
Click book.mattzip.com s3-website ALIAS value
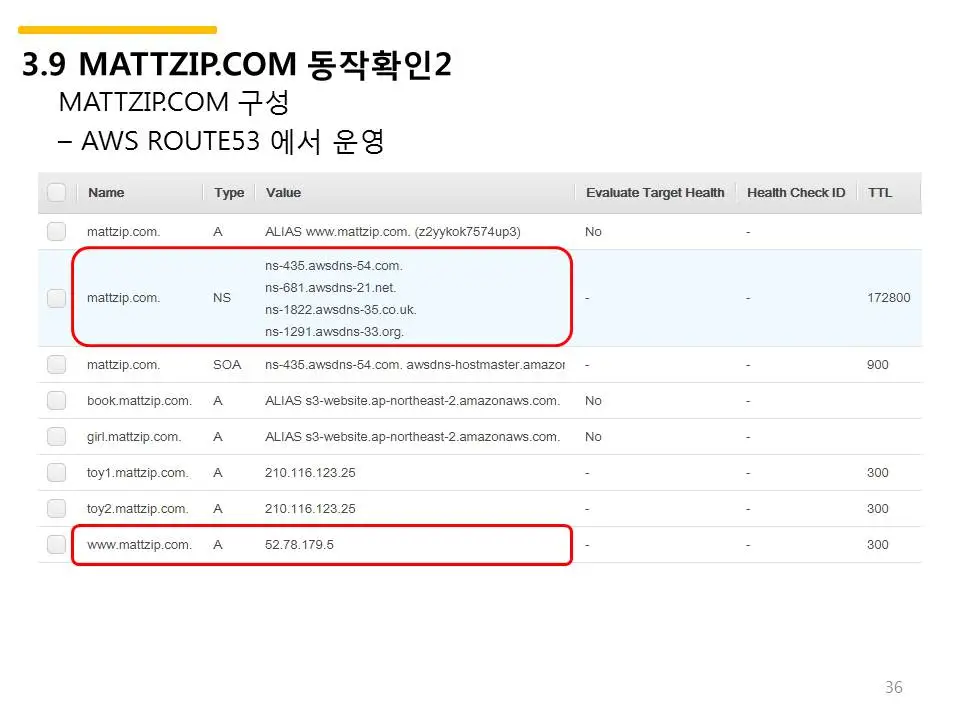(412, 401)
